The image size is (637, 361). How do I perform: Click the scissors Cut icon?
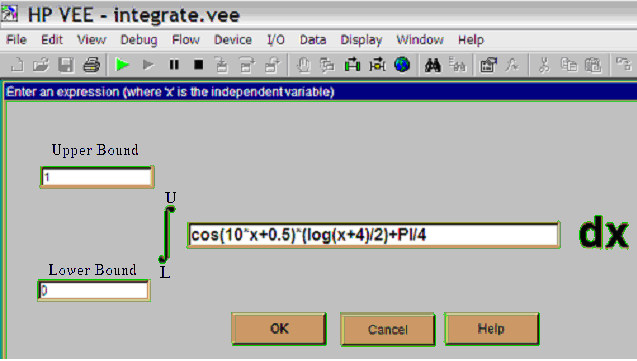(x=544, y=65)
